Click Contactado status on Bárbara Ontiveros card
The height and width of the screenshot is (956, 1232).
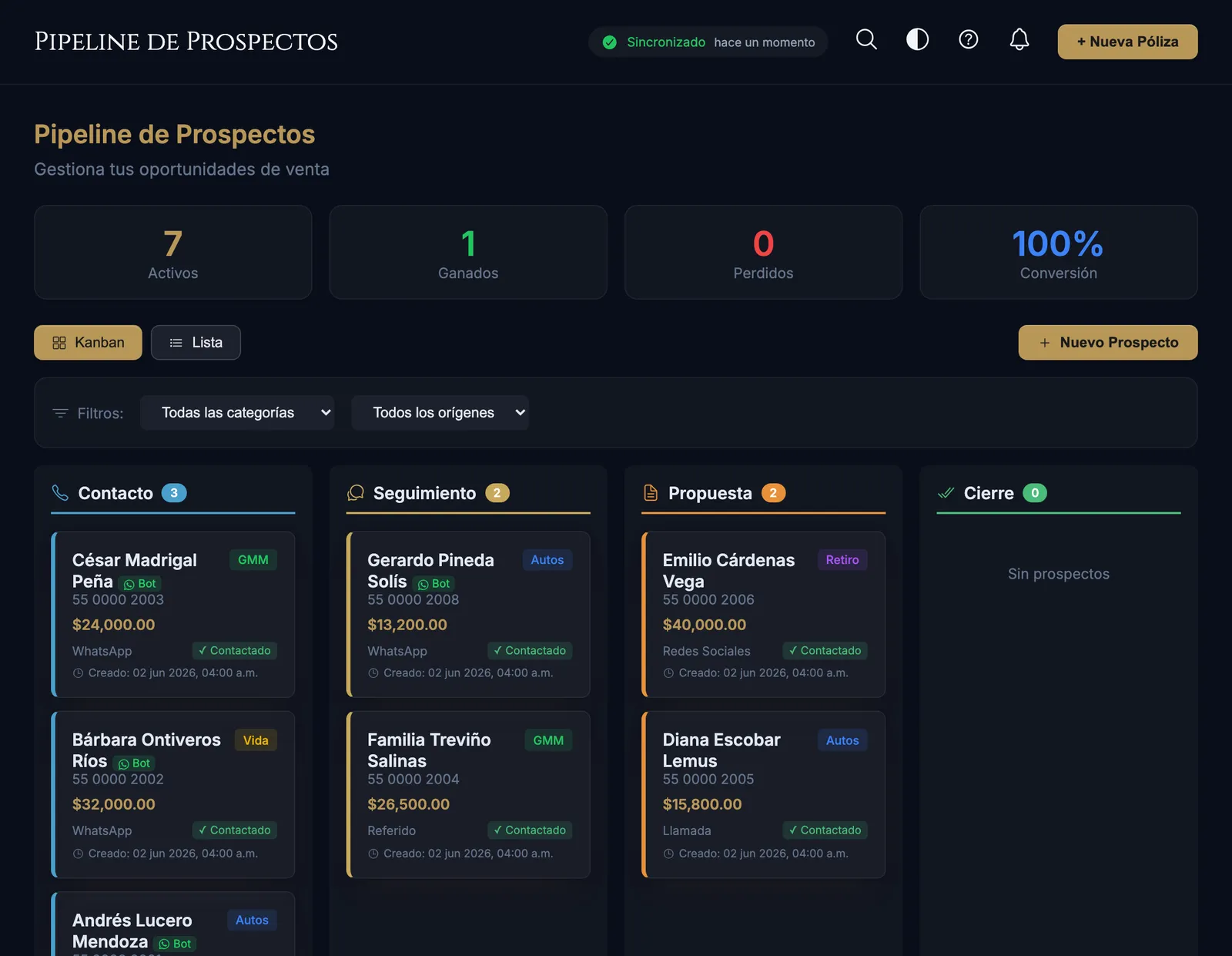coord(235,830)
